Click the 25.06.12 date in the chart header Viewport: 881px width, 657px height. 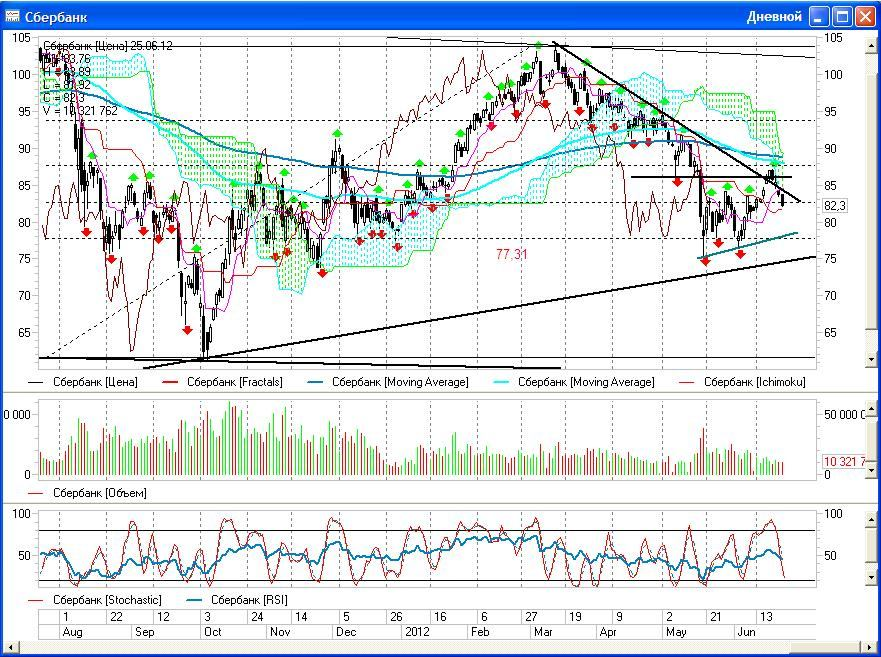tap(152, 46)
